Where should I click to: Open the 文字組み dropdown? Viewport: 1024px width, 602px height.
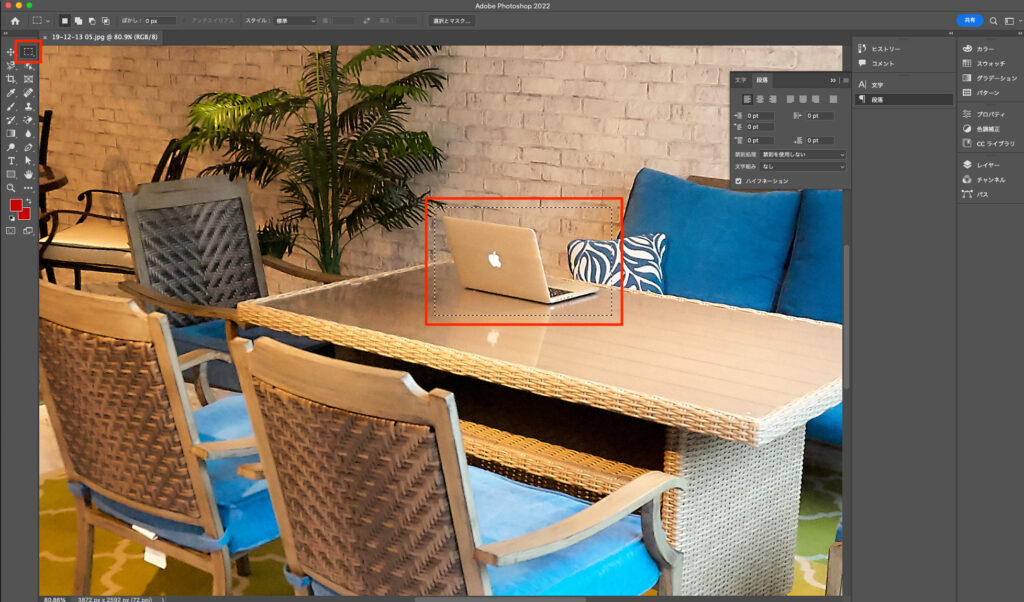[x=803, y=166]
